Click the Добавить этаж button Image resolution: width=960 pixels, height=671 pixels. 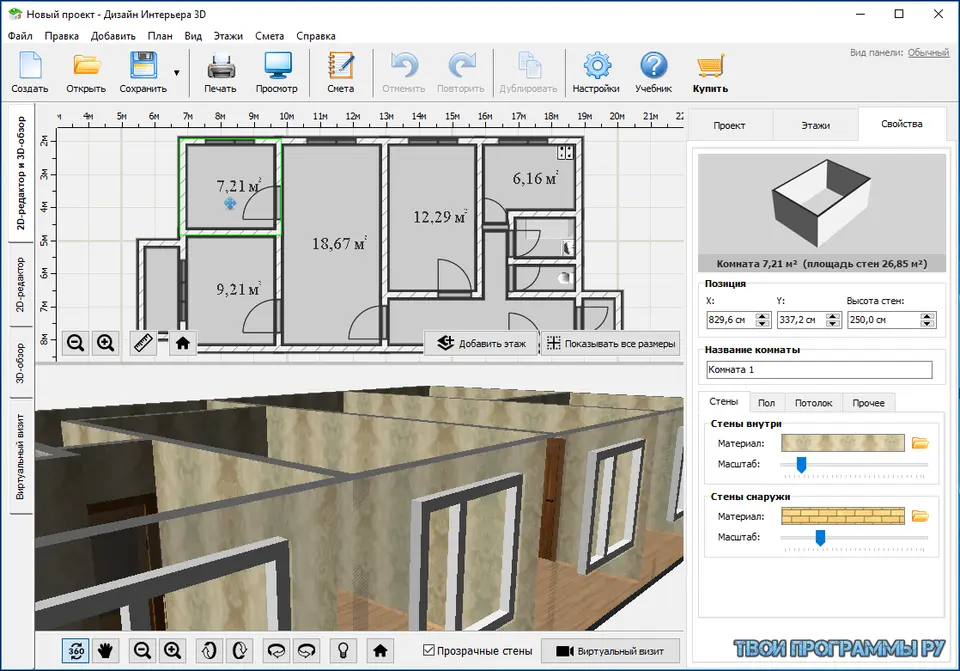[481, 343]
